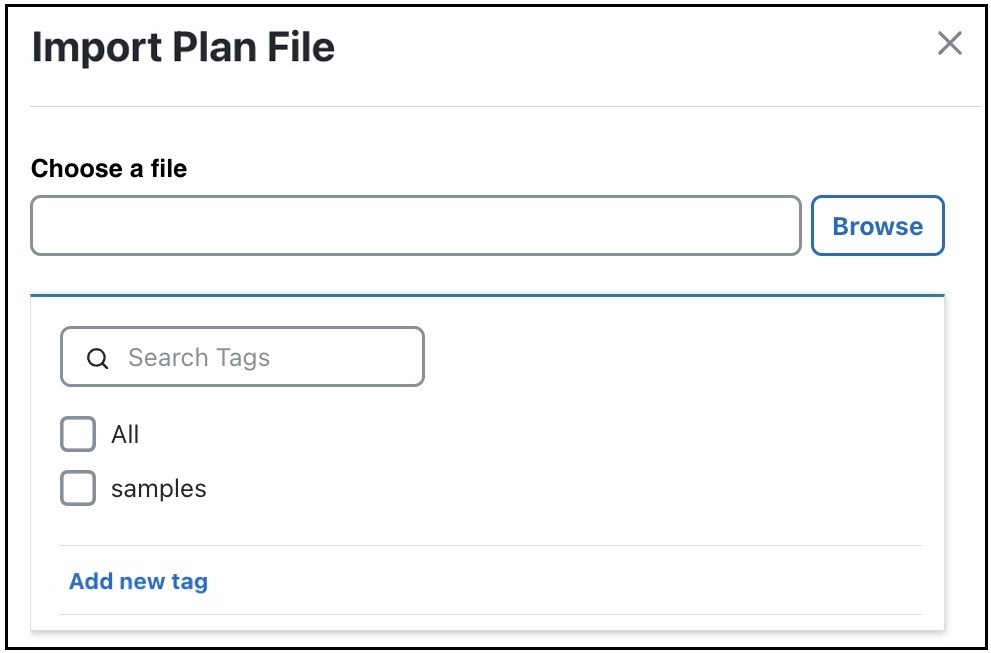Tick the checkbox next to All
991x653 pixels.
click(78, 434)
